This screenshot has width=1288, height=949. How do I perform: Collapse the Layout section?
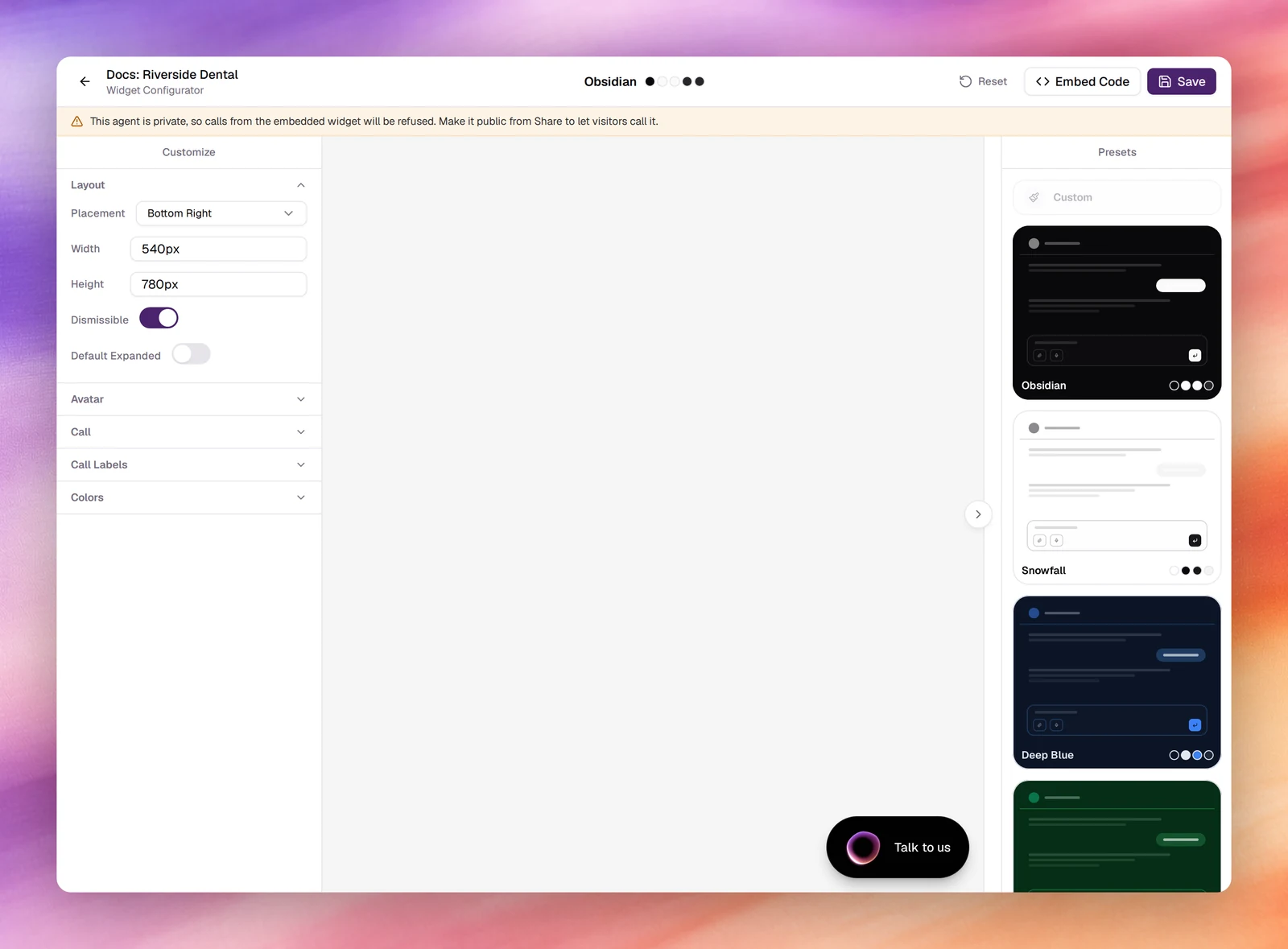point(189,185)
